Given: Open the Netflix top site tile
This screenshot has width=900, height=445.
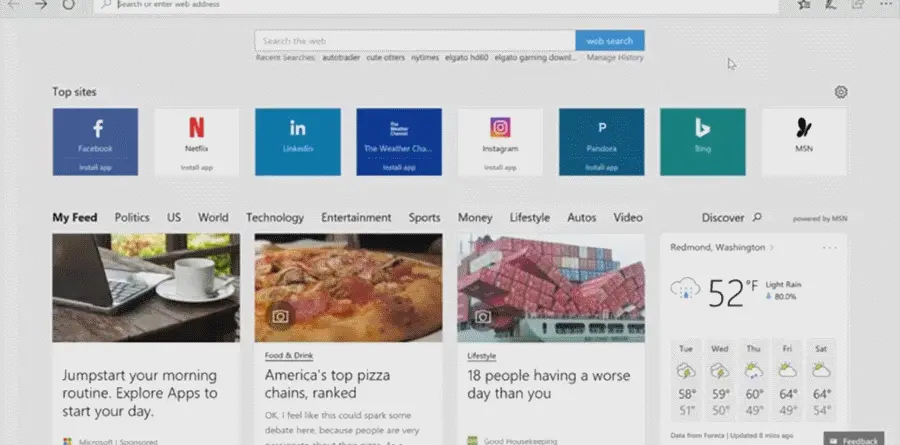Looking at the screenshot, I should [x=196, y=142].
